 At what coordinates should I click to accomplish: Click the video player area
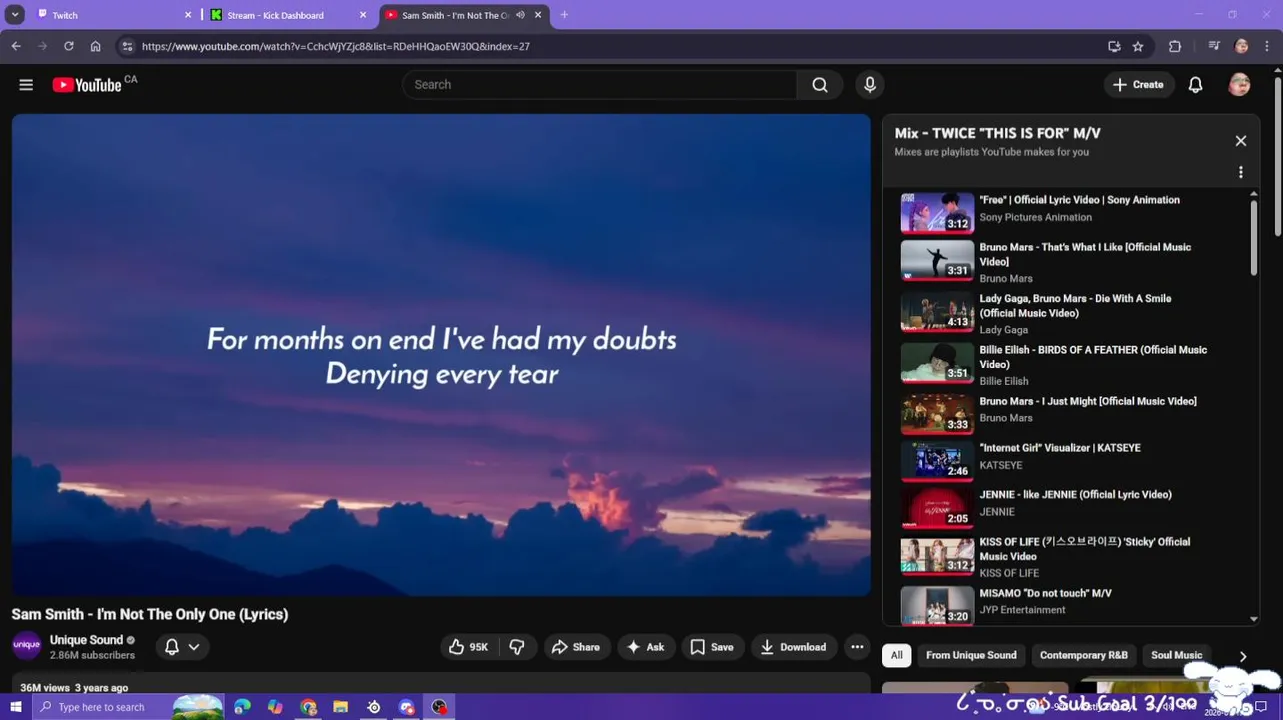(441, 355)
